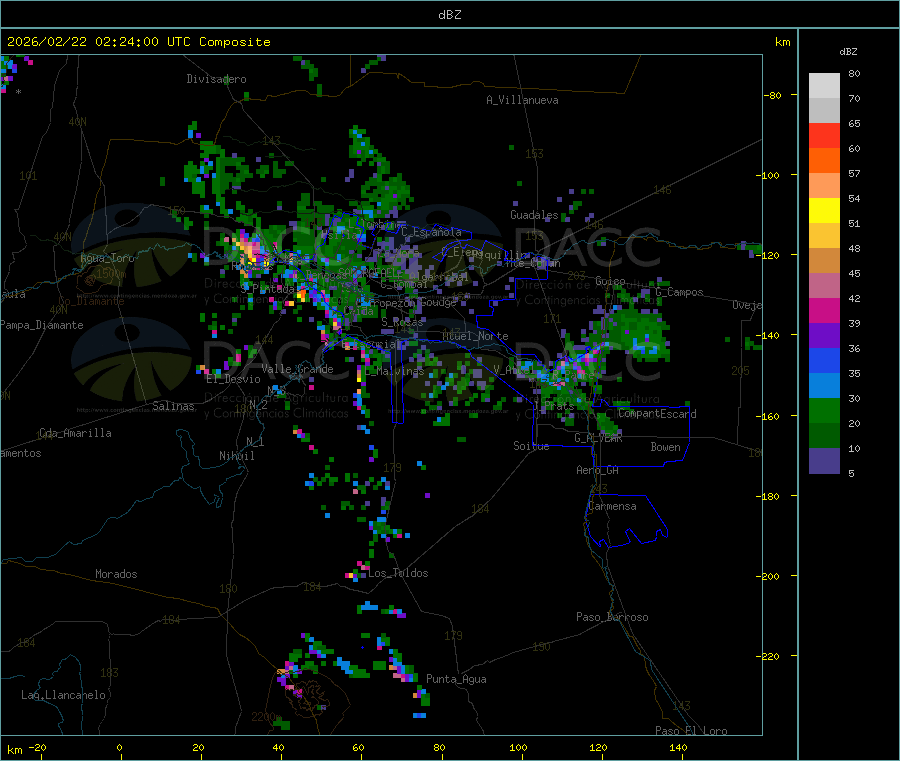Click the 'A_Villanueva' map label
This screenshot has width=900, height=761.
(522, 100)
